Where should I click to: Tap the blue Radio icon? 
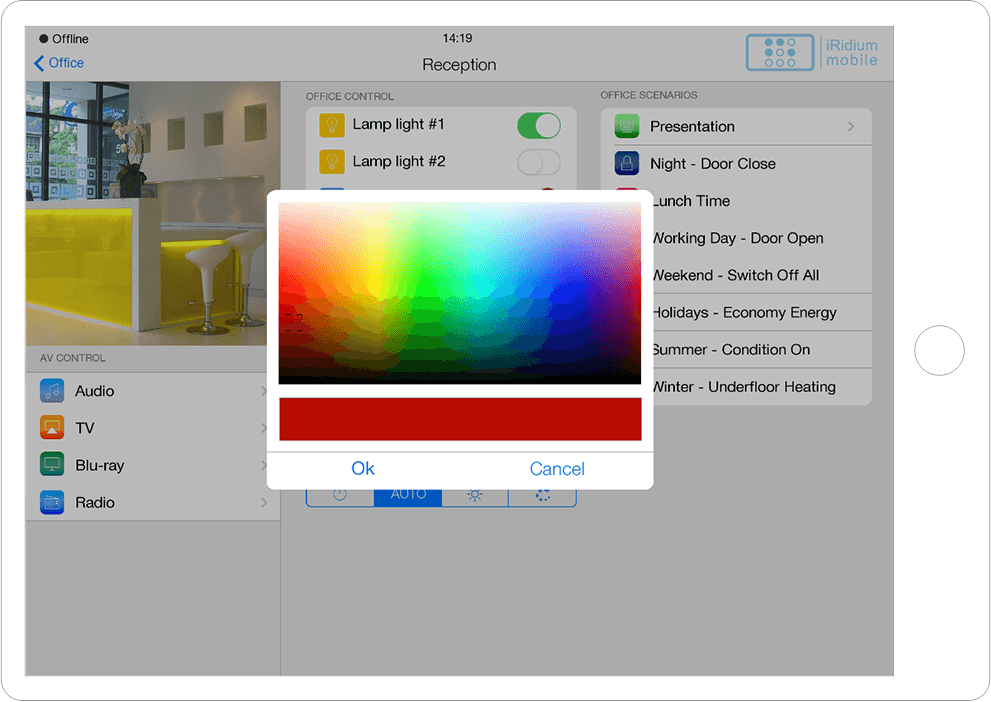click(52, 502)
